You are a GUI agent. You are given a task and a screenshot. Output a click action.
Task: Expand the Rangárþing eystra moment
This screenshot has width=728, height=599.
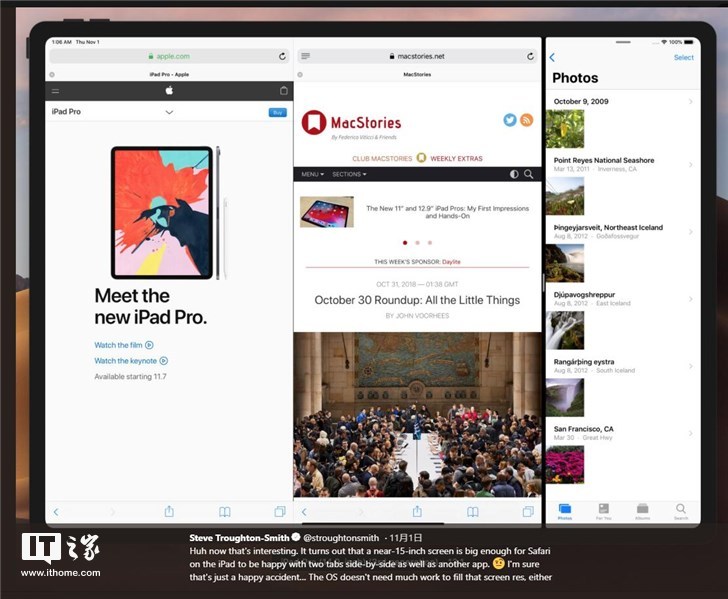click(x=690, y=366)
